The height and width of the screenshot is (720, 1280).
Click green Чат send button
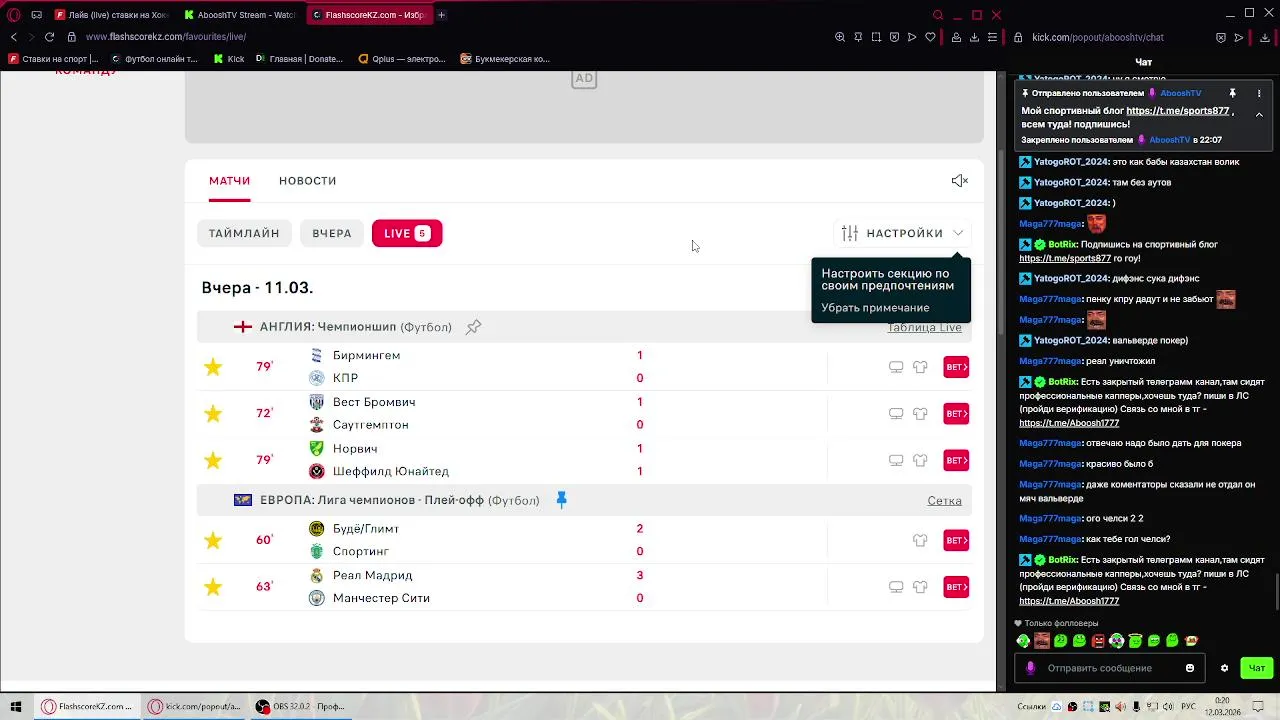pyautogui.click(x=1257, y=668)
